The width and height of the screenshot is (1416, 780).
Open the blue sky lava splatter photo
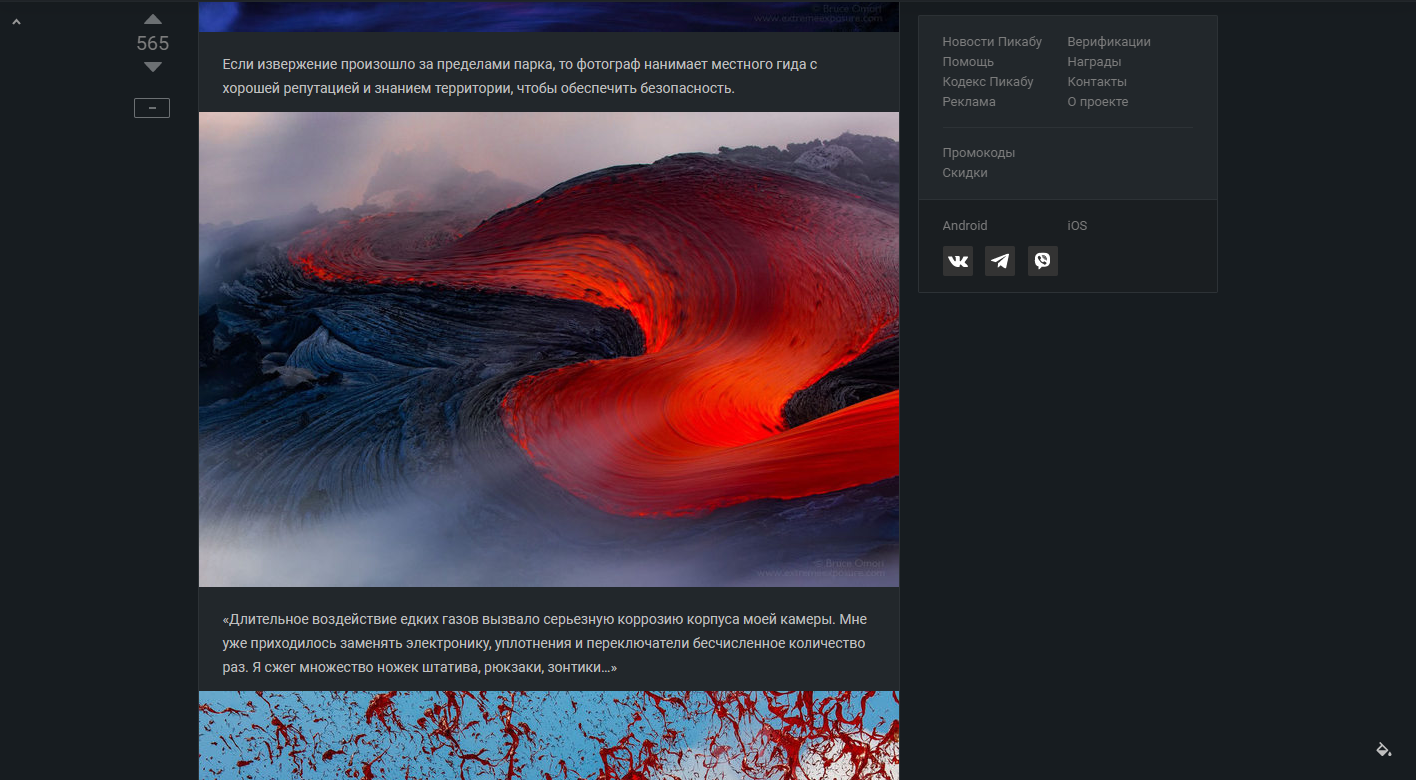point(549,735)
